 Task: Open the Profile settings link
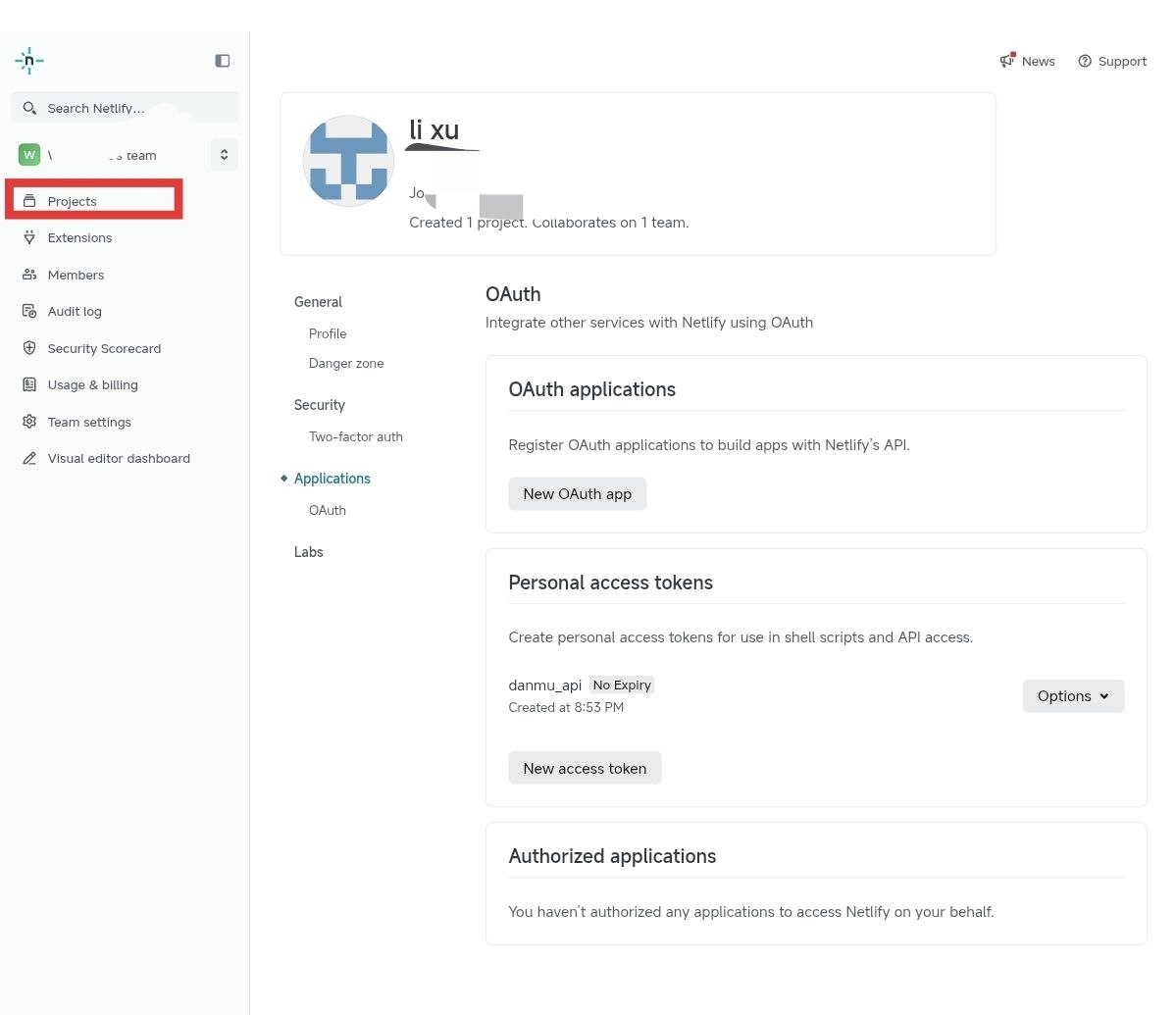click(328, 333)
